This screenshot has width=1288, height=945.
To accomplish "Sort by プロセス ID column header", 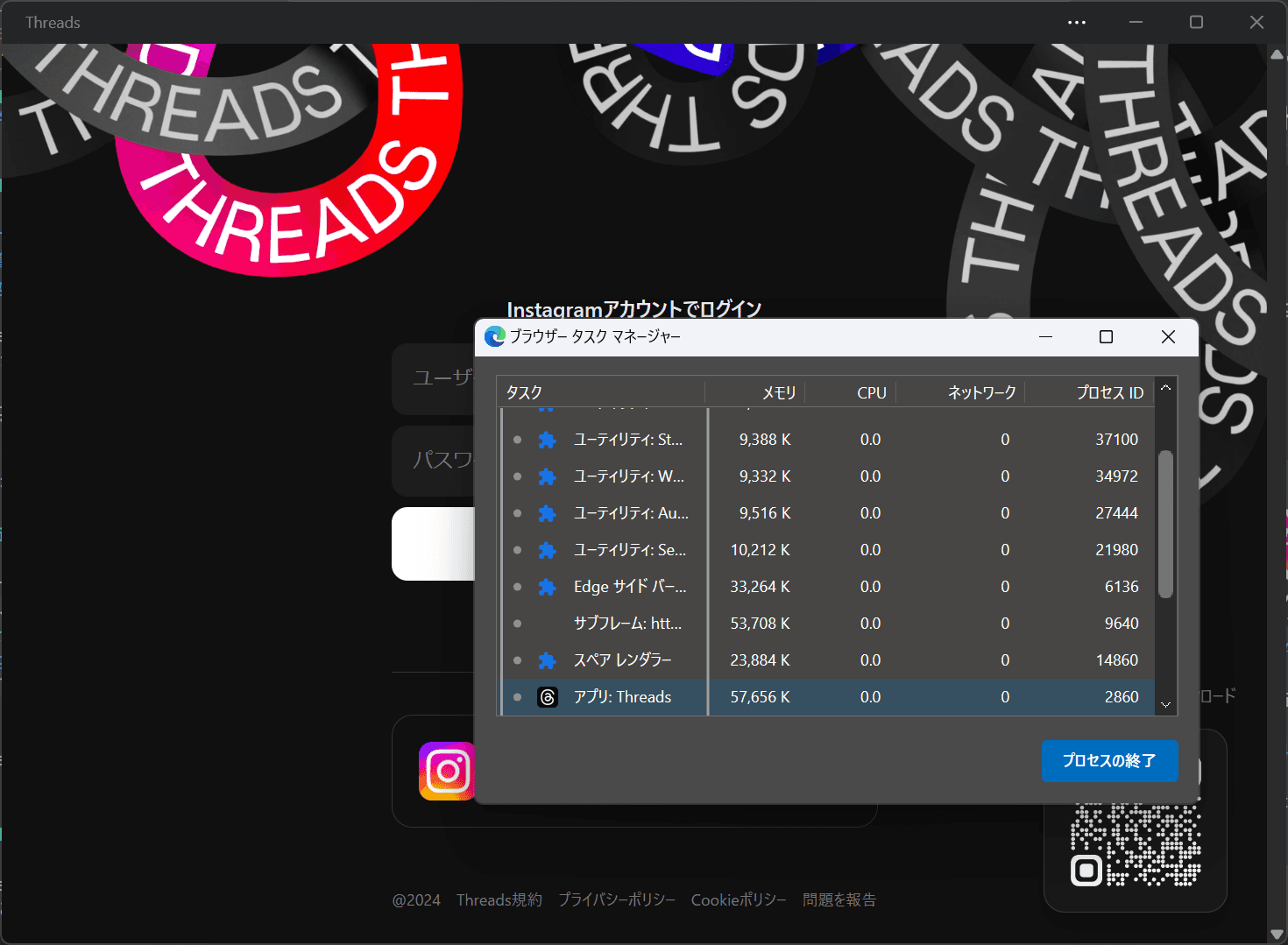I will pos(1089,392).
